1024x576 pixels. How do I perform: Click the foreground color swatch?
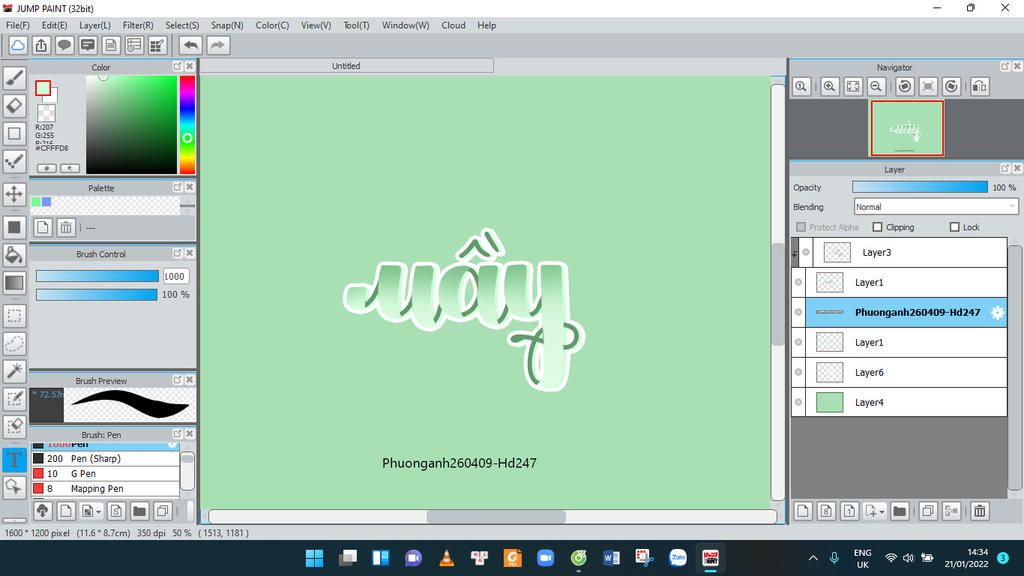43,88
